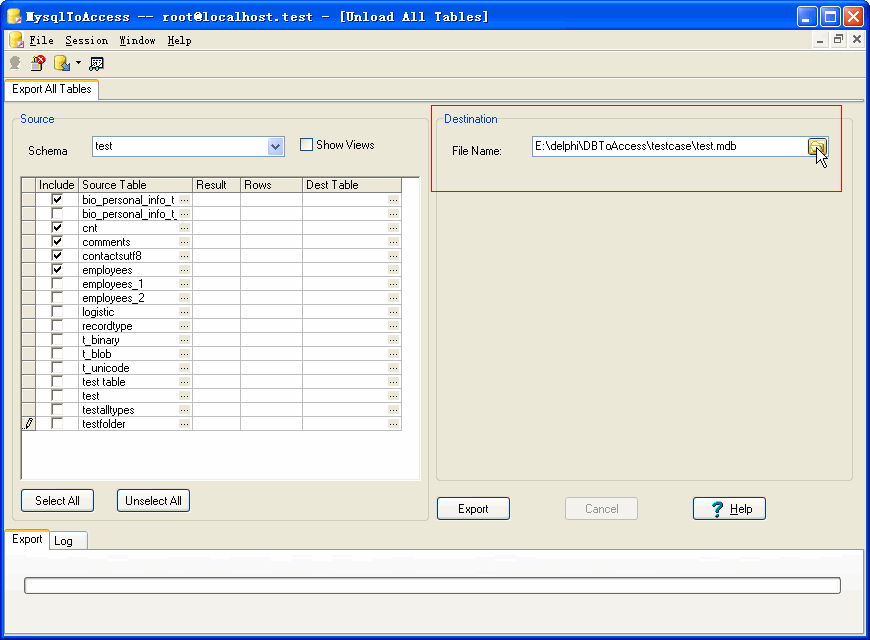Click the application database icon in menu bar
The image size is (870, 640).
coord(16,40)
